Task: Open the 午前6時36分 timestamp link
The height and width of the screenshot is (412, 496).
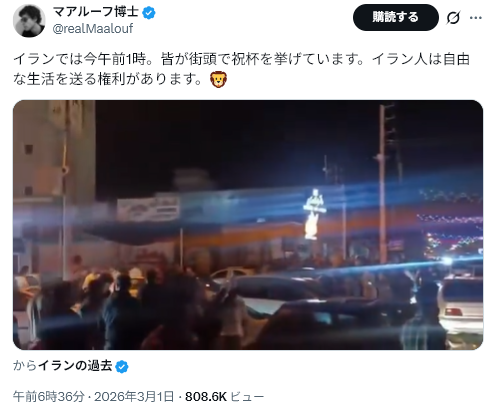Action: 49,397
